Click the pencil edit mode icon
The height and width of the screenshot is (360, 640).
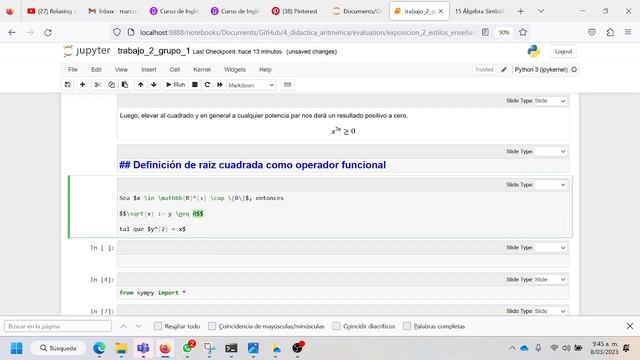(x=504, y=69)
